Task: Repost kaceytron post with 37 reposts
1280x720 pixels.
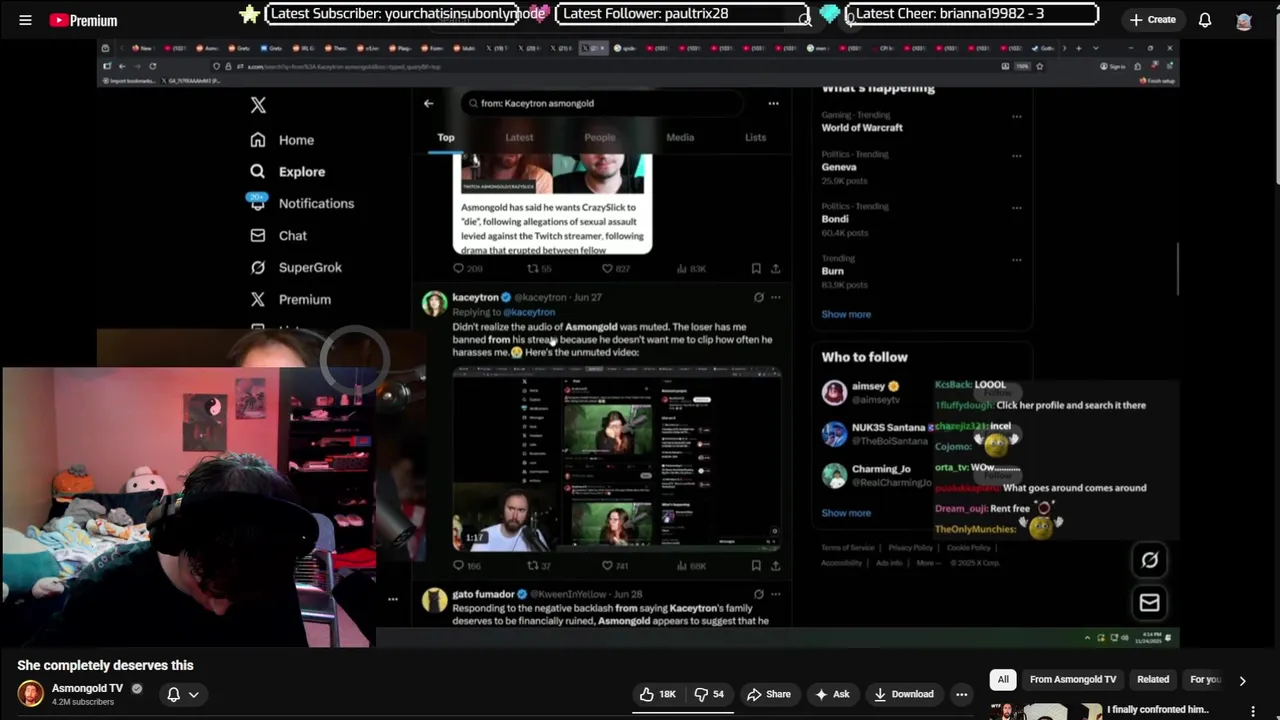Action: coord(540,566)
